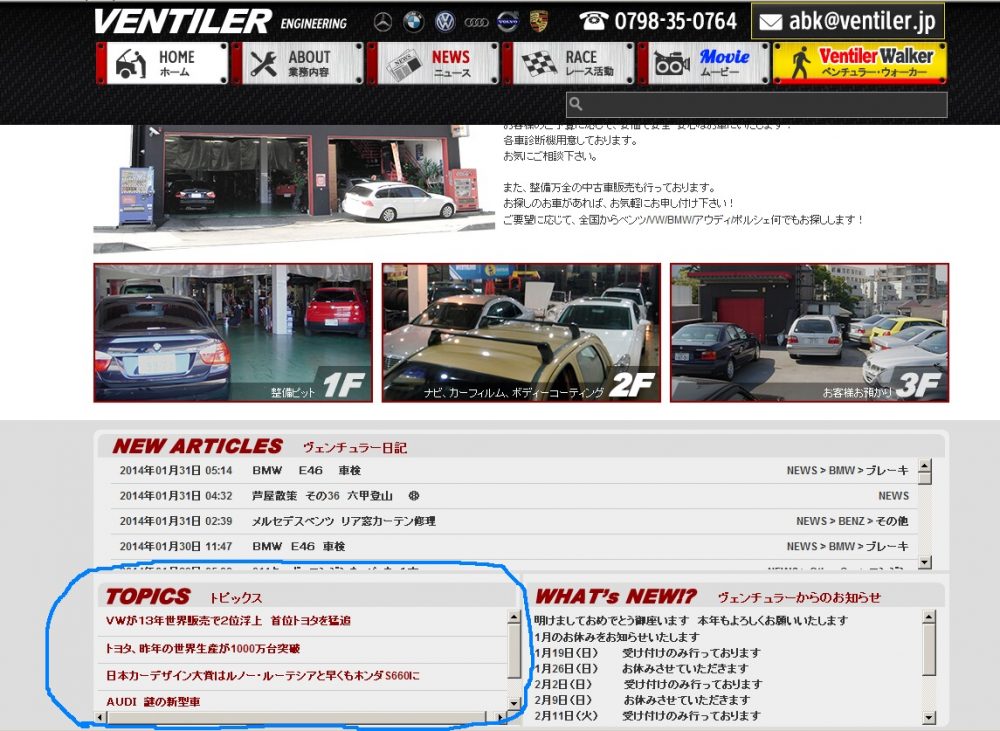
Task: Open category 'NEWS > BENZ > その他'
Action: pos(852,521)
